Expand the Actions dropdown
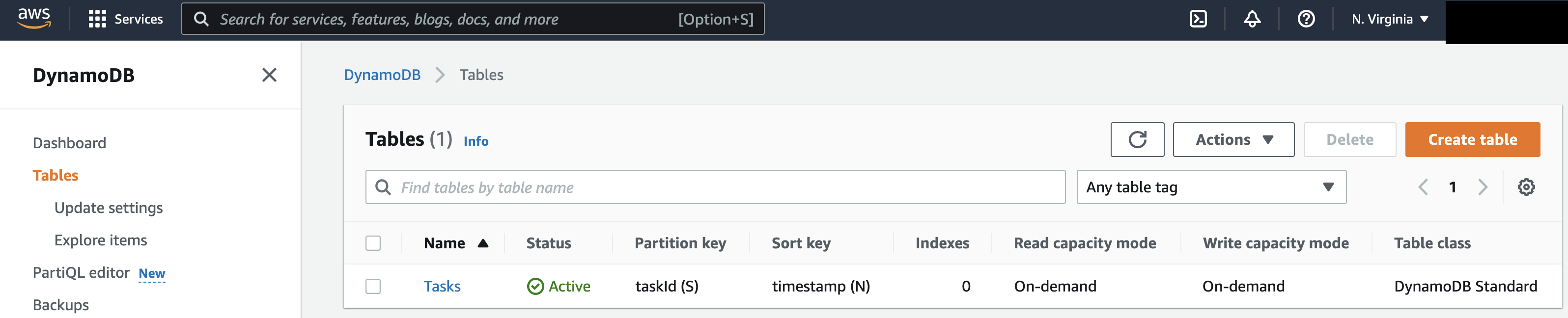This screenshot has height=318, width=1568. 1233,140
